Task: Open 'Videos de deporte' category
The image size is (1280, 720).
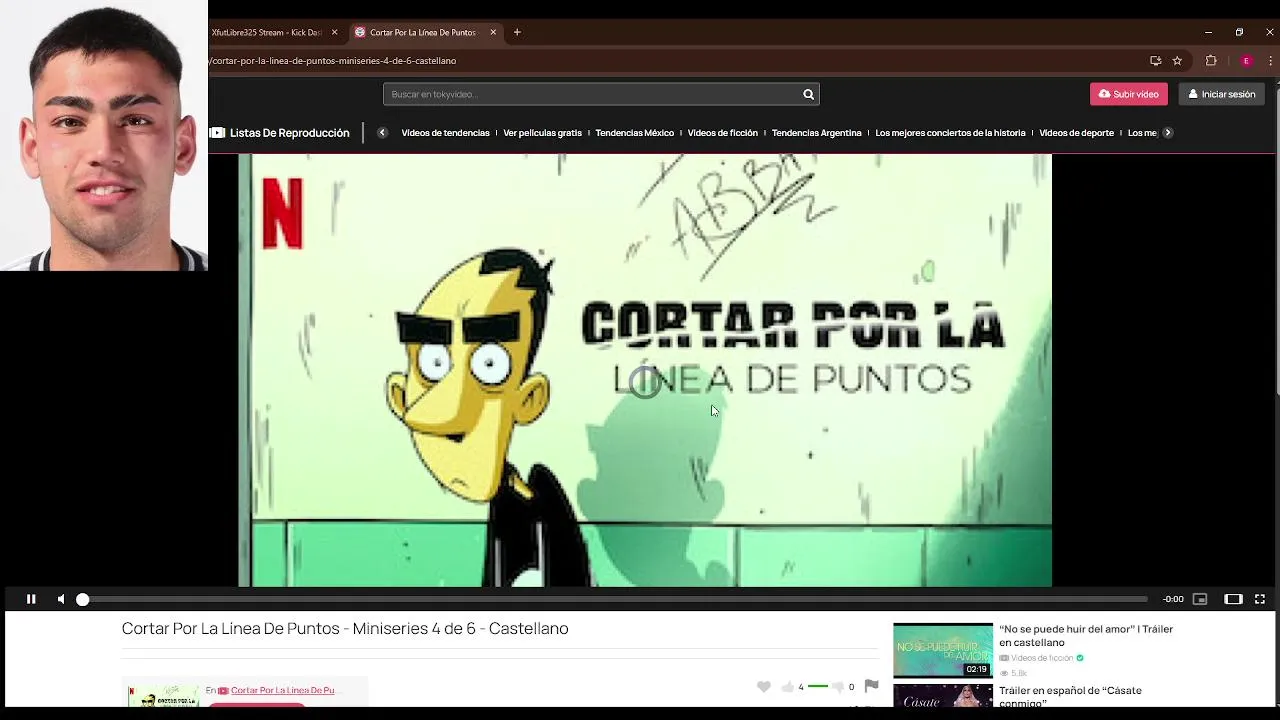Action: pyautogui.click(x=1076, y=133)
